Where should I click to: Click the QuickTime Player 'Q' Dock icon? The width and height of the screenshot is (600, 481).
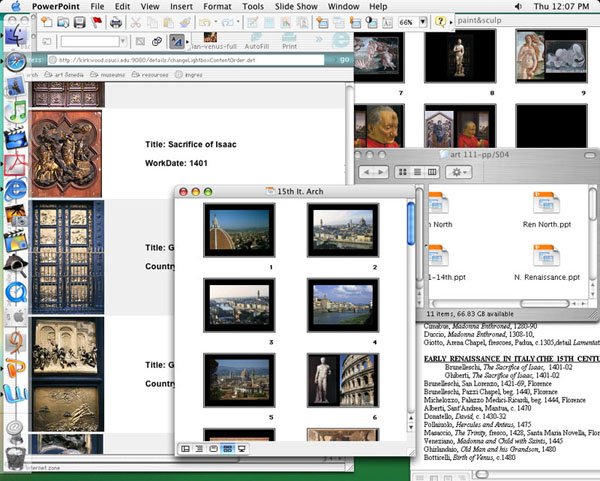pos(16,292)
